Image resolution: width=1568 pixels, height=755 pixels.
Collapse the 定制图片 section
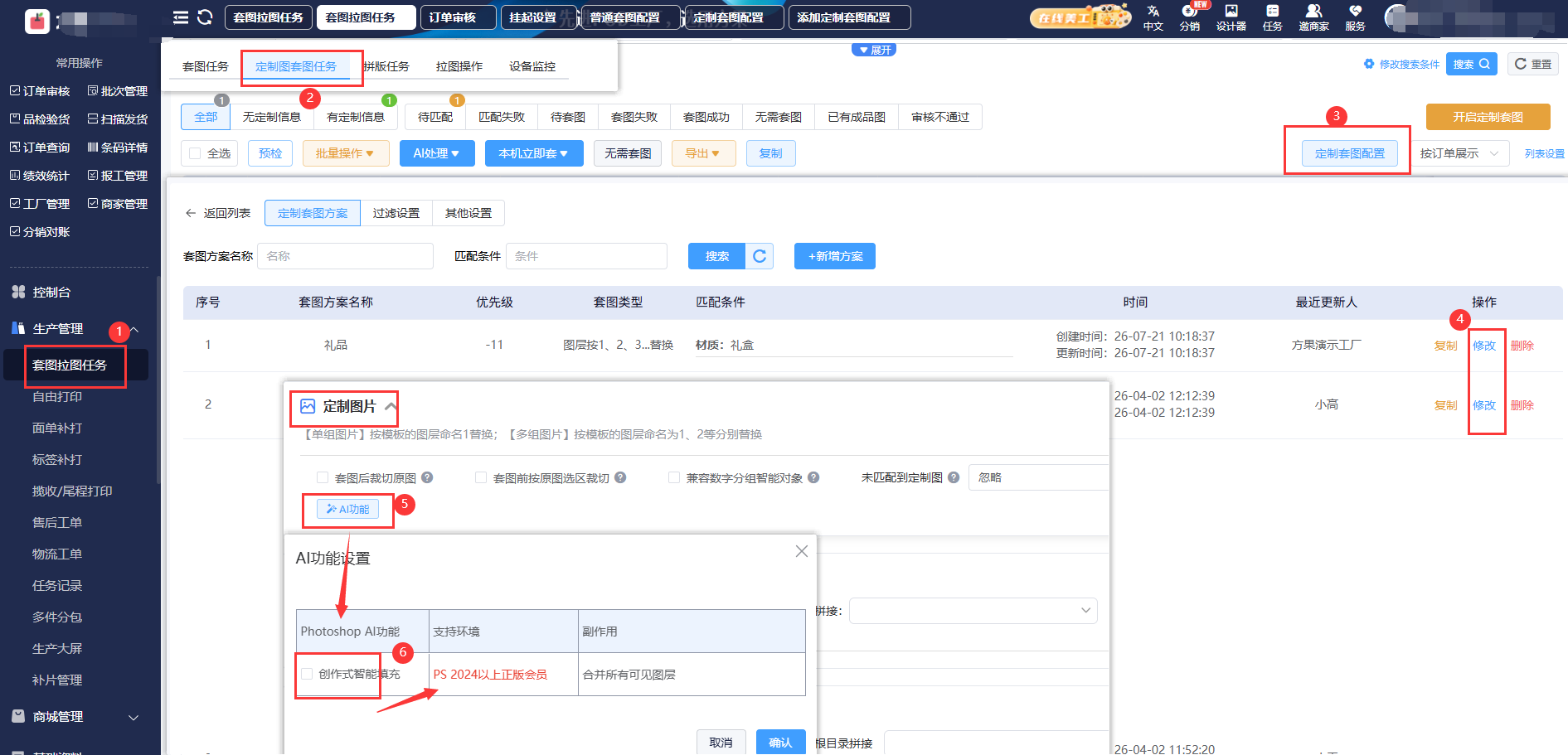(x=391, y=406)
